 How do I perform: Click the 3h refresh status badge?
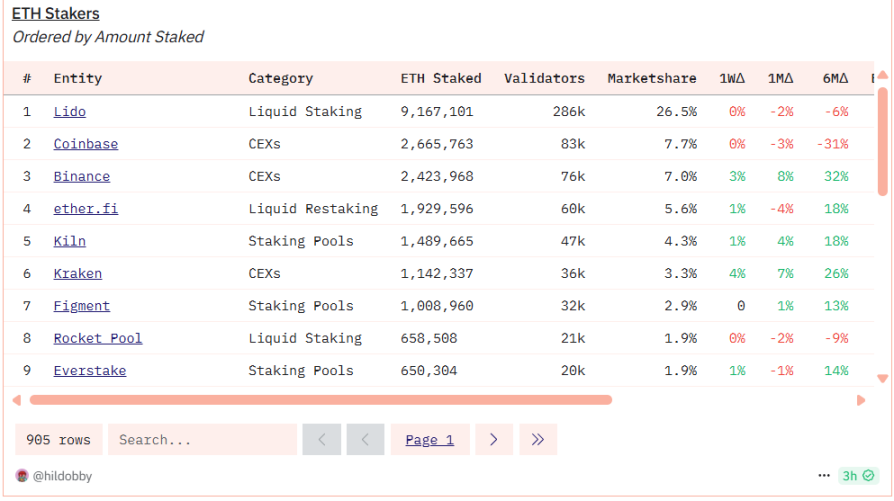[x=858, y=476]
